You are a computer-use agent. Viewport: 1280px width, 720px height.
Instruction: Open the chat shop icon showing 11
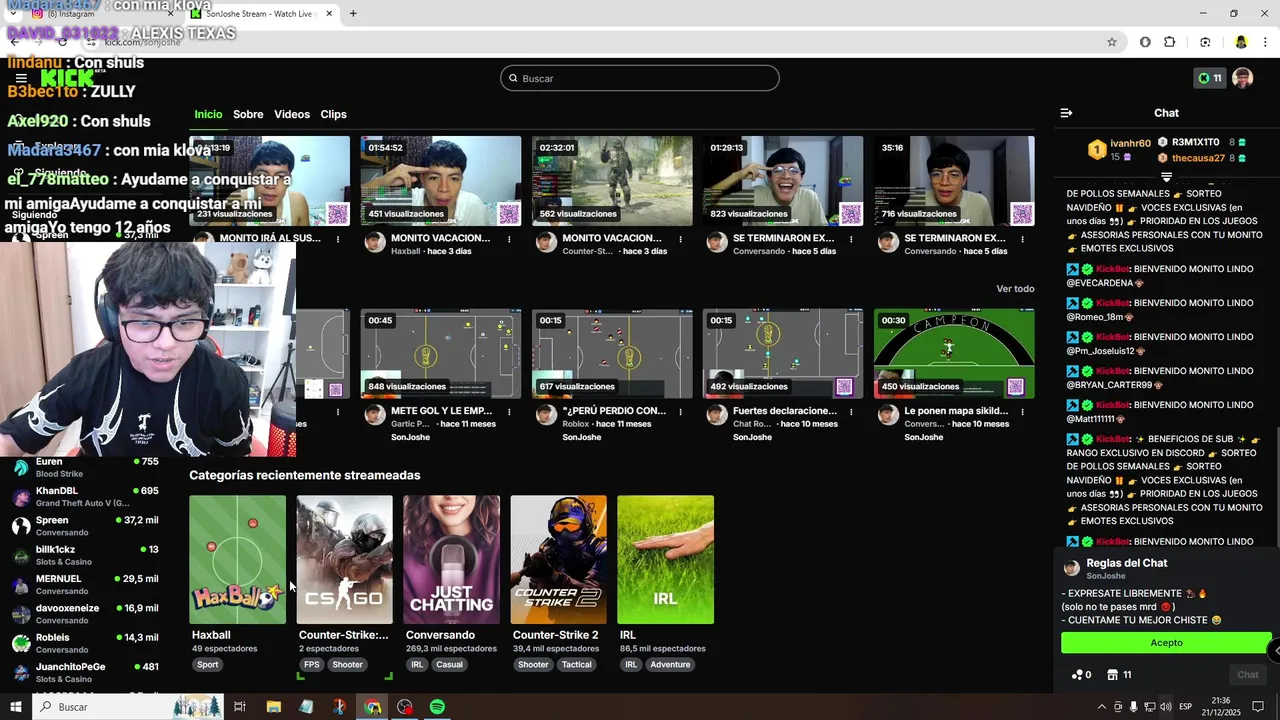click(x=1119, y=675)
